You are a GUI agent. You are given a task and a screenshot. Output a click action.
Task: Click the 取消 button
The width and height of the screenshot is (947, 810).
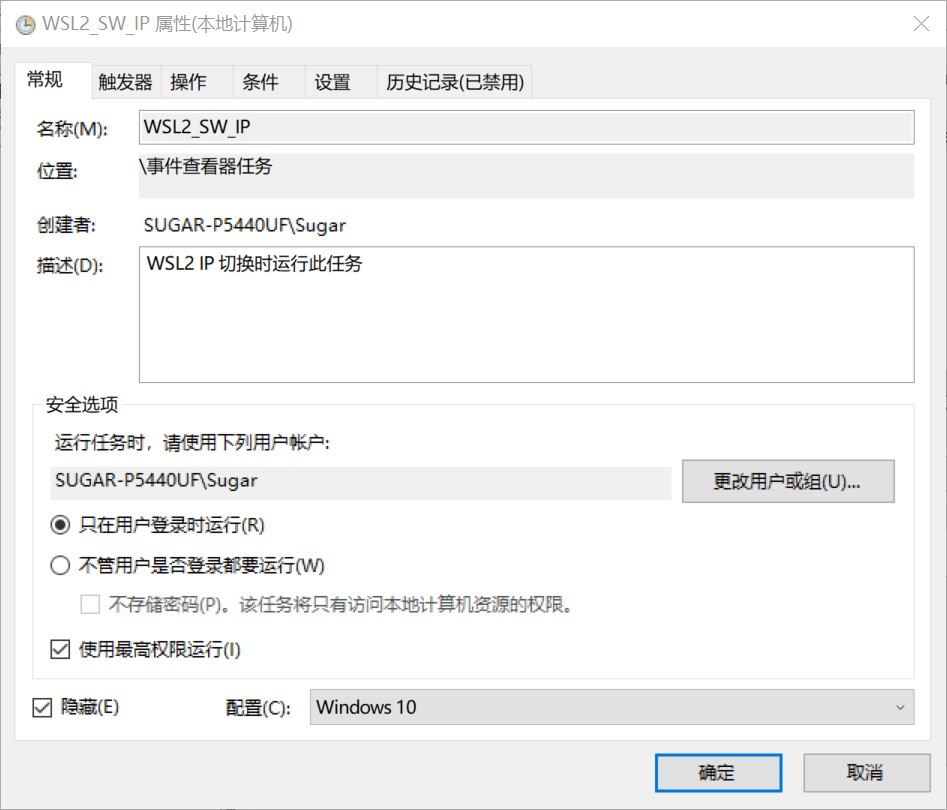(x=866, y=773)
